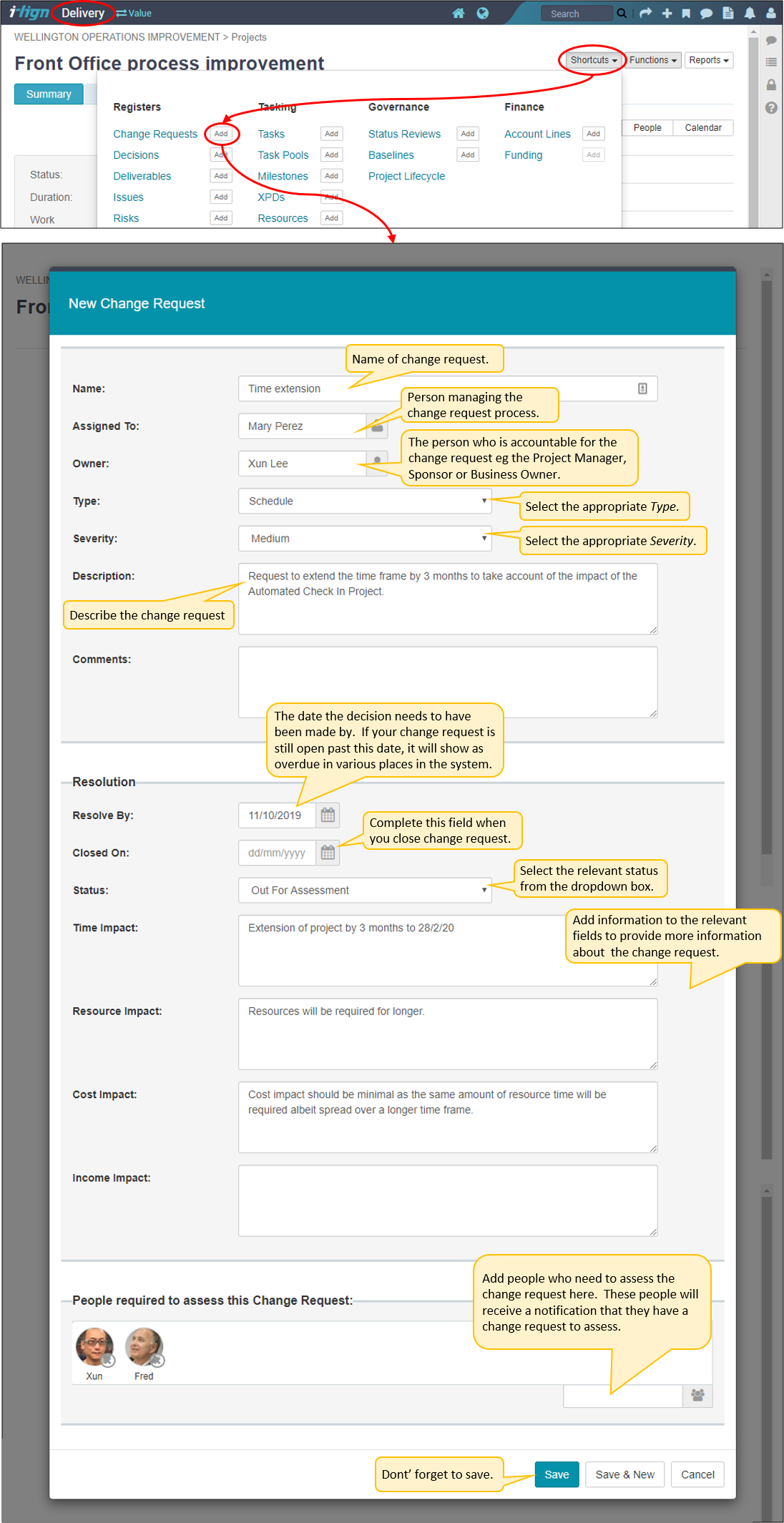Click the document icon in top bar
Image resolution: width=784 pixels, height=1523 pixels.
728,13
